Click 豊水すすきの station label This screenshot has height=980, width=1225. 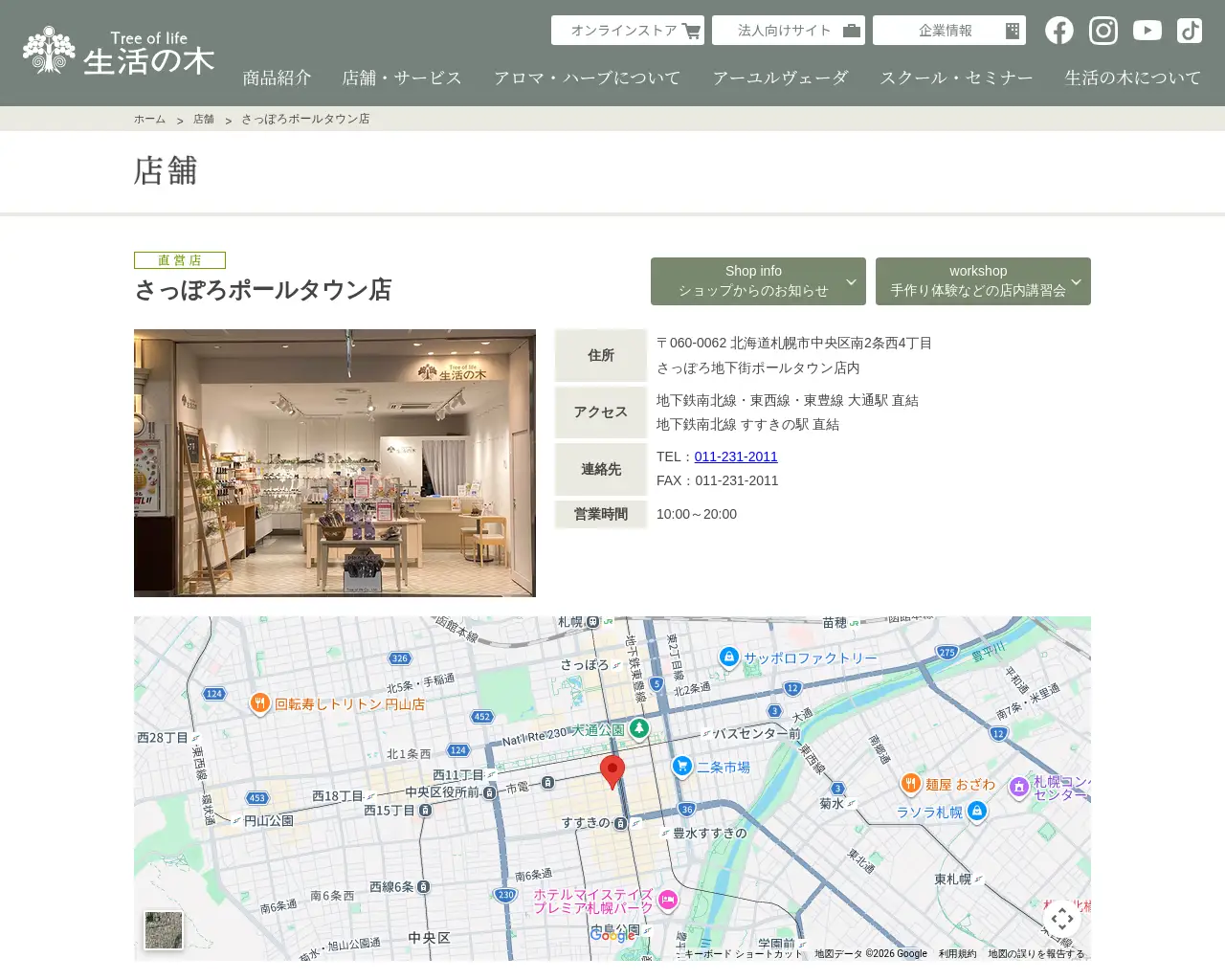click(709, 834)
